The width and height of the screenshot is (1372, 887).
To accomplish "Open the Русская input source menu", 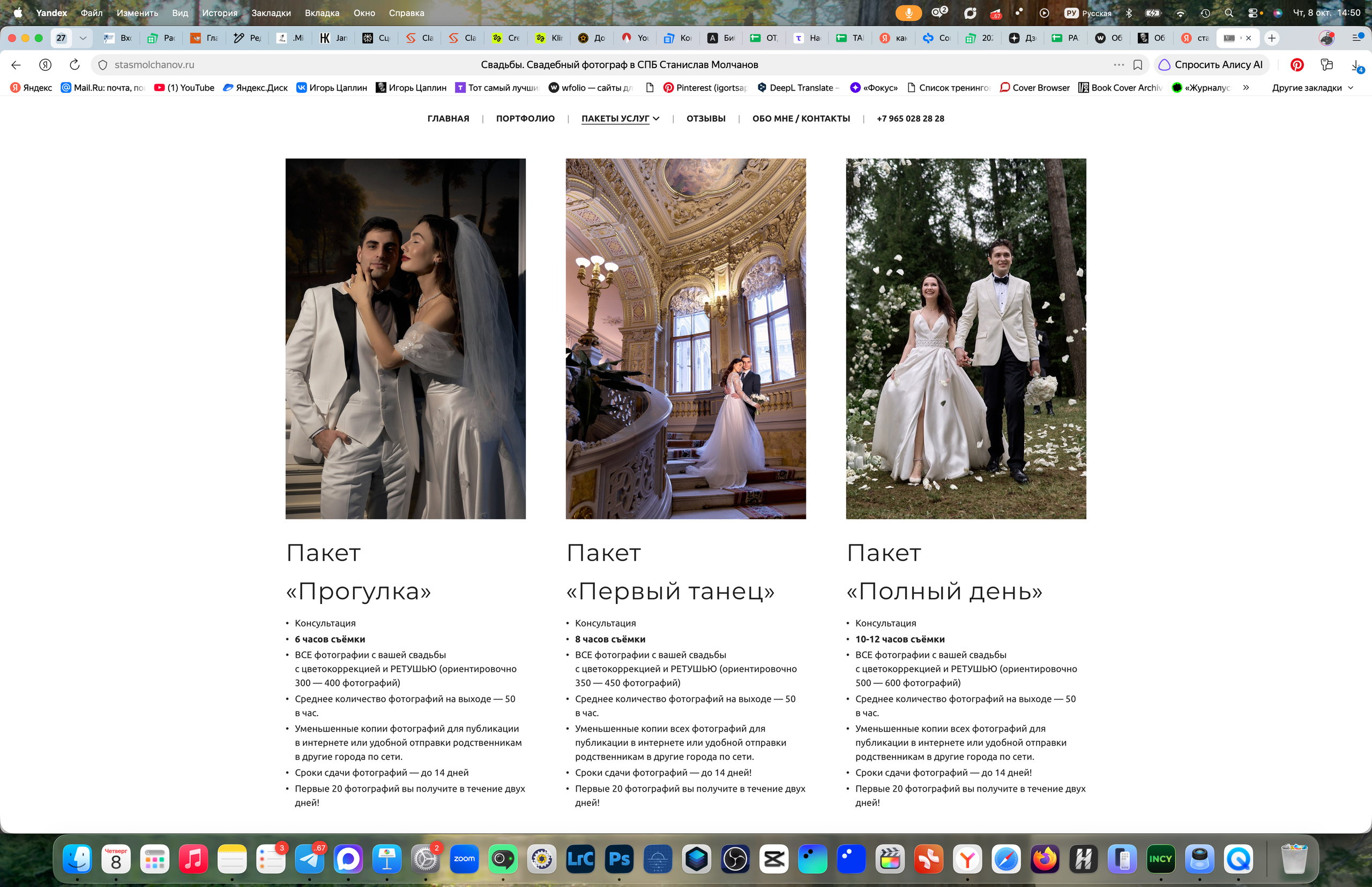I will [x=1087, y=13].
